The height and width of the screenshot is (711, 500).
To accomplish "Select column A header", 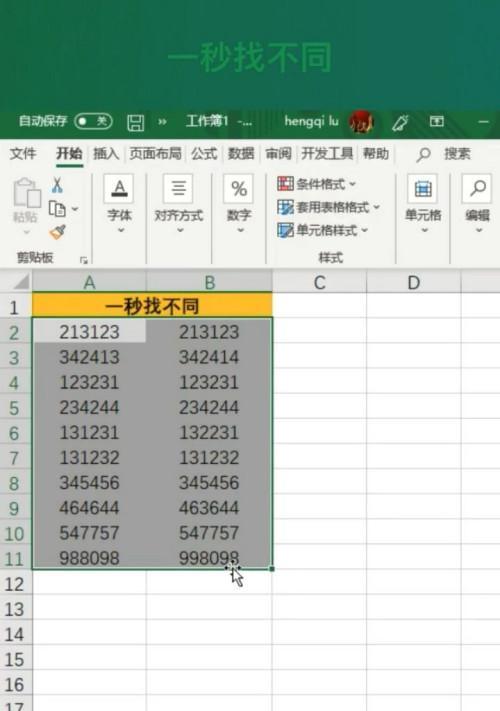I will pos(89,282).
